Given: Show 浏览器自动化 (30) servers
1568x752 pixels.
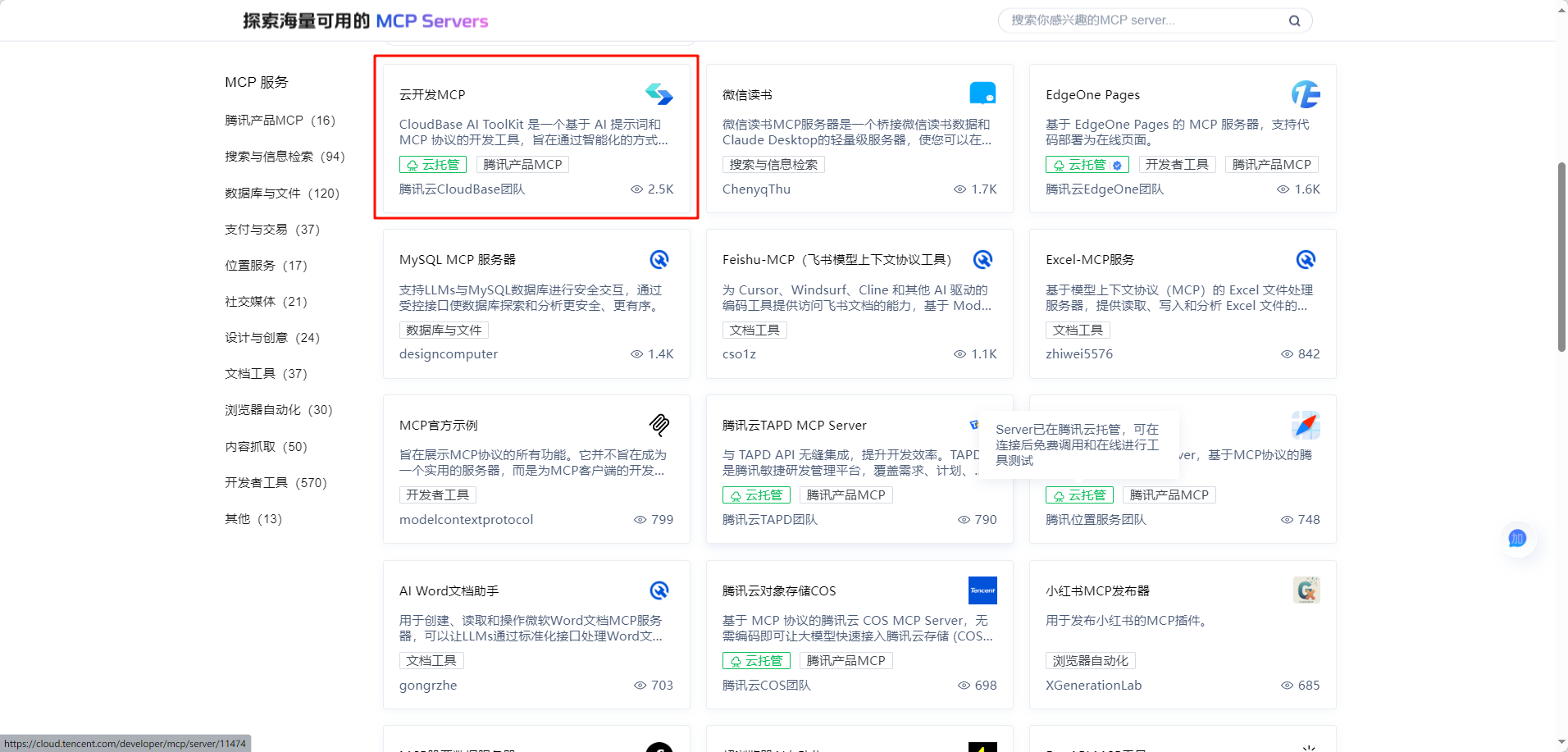Looking at the screenshot, I should (x=279, y=410).
